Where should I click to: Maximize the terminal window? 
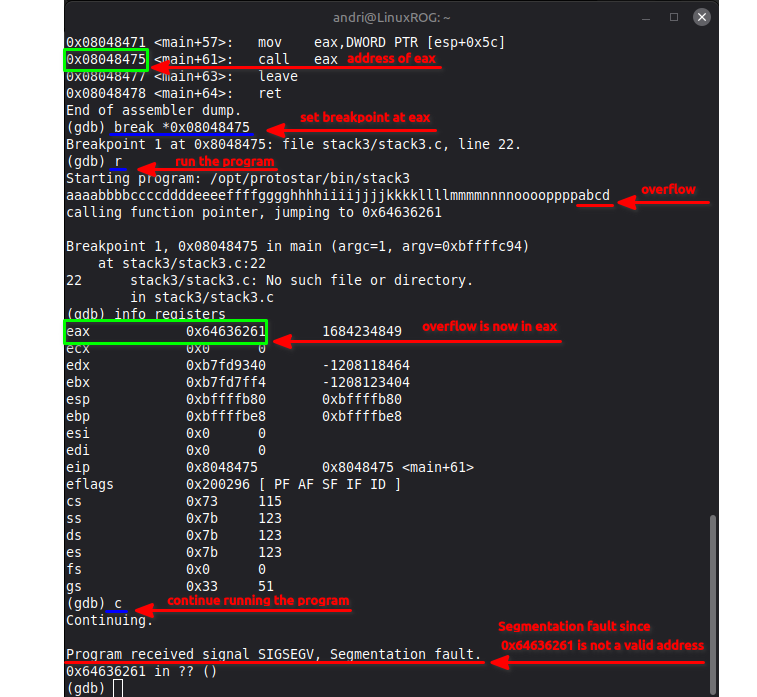pyautogui.click(x=674, y=17)
